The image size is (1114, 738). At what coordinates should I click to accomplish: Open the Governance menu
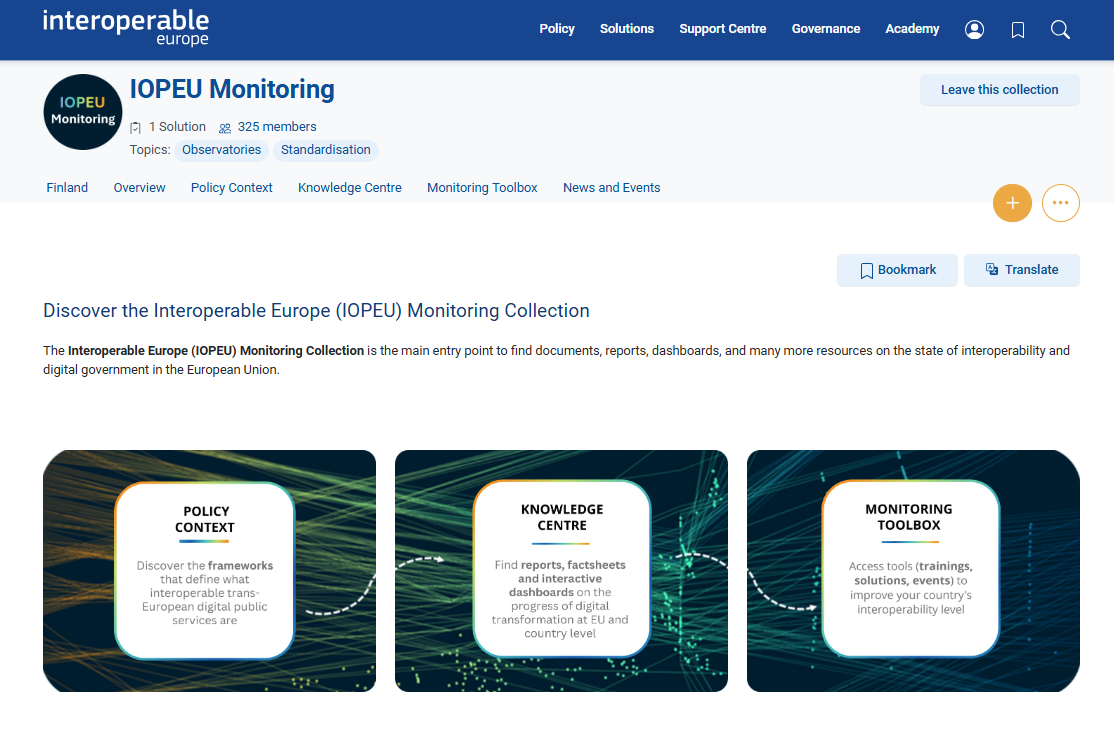pos(826,29)
